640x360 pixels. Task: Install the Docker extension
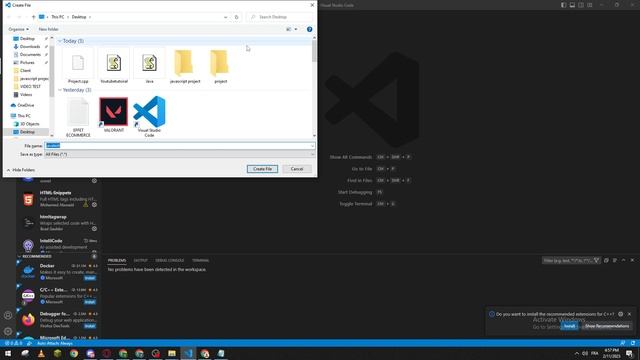click(90, 278)
